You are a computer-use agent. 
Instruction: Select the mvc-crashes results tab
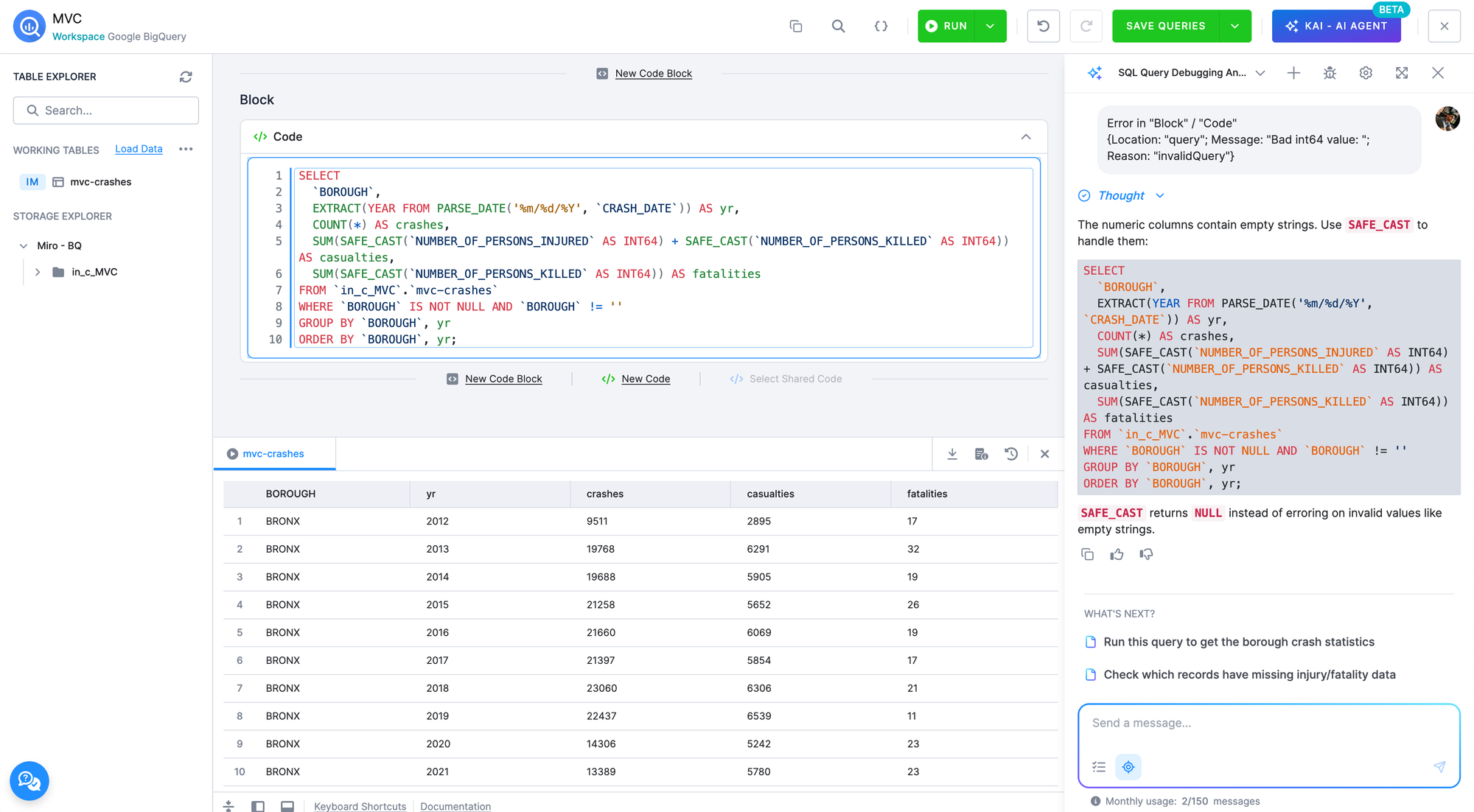274,454
